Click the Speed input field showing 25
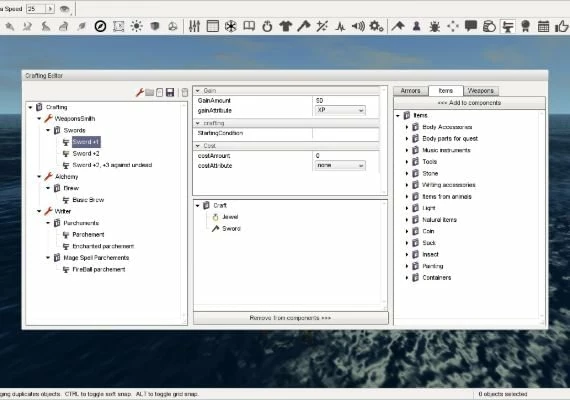This screenshot has width=570, height=400. [x=36, y=9]
